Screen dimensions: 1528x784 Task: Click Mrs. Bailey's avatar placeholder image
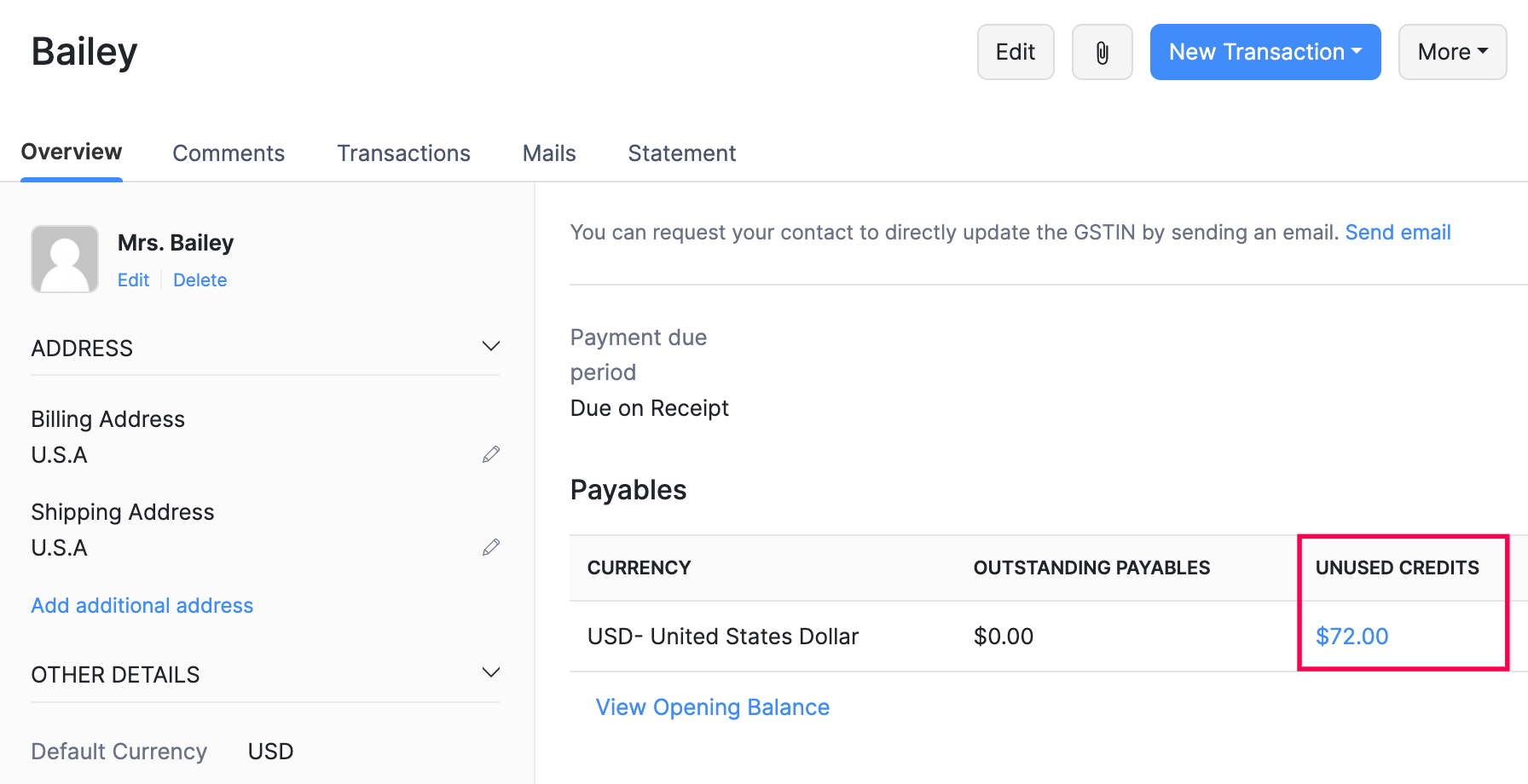point(65,259)
